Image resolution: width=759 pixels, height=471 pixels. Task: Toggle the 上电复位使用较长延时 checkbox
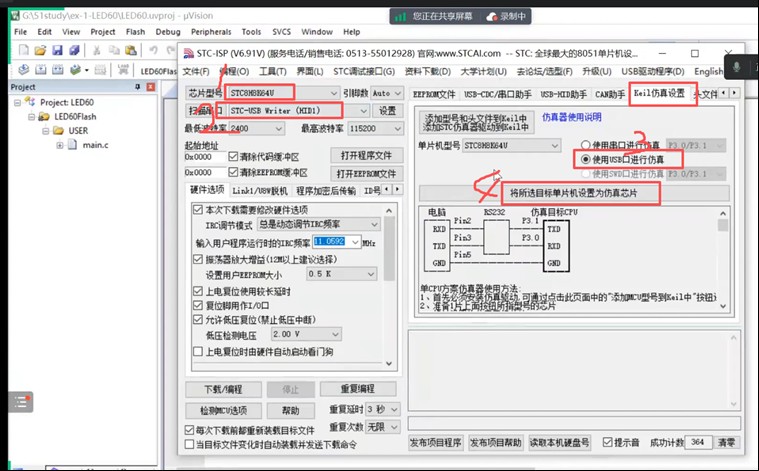197,291
